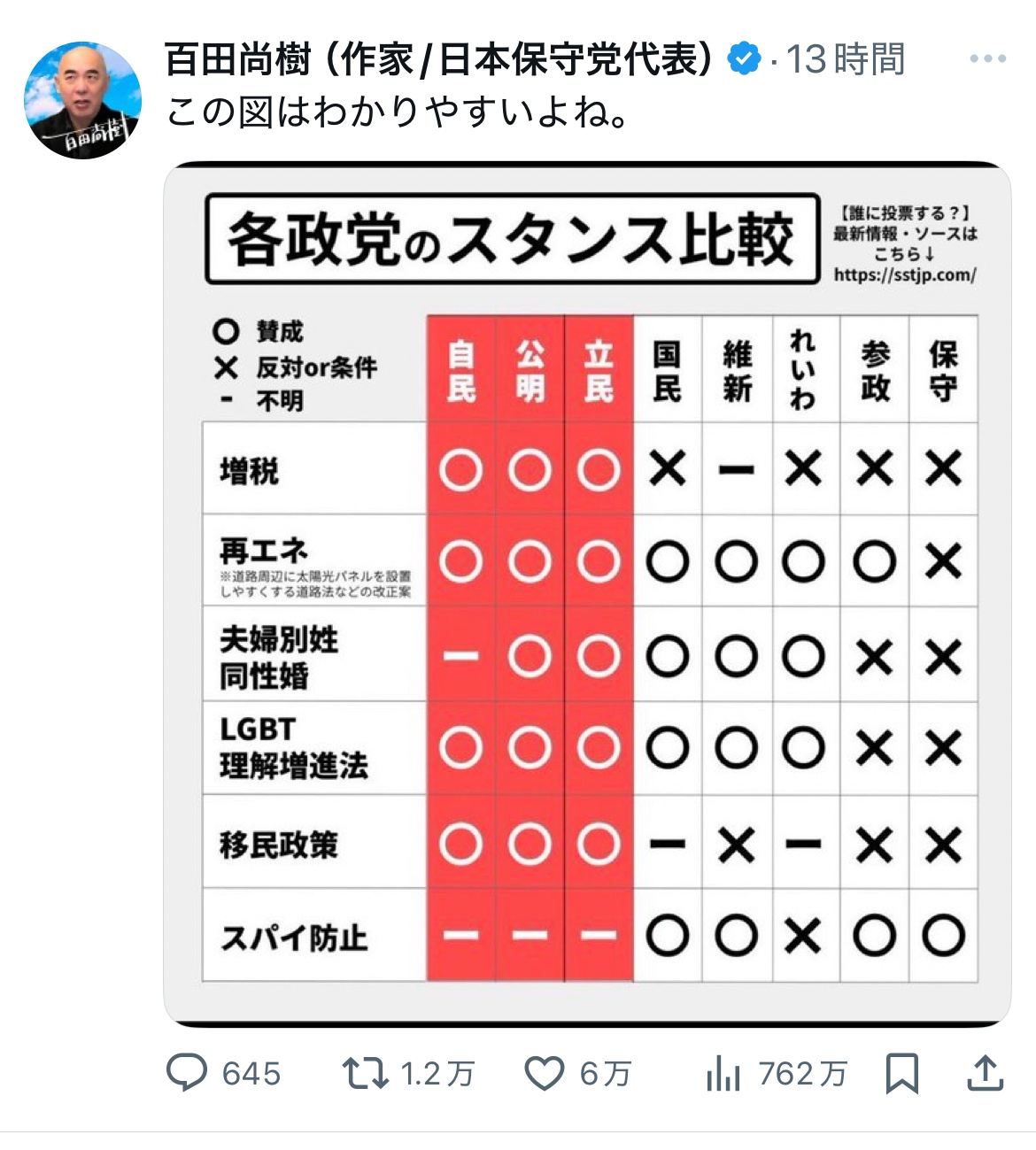Open 百田尚樹 display name profile link
The height and width of the screenshot is (1150, 1036).
pyautogui.click(x=439, y=59)
